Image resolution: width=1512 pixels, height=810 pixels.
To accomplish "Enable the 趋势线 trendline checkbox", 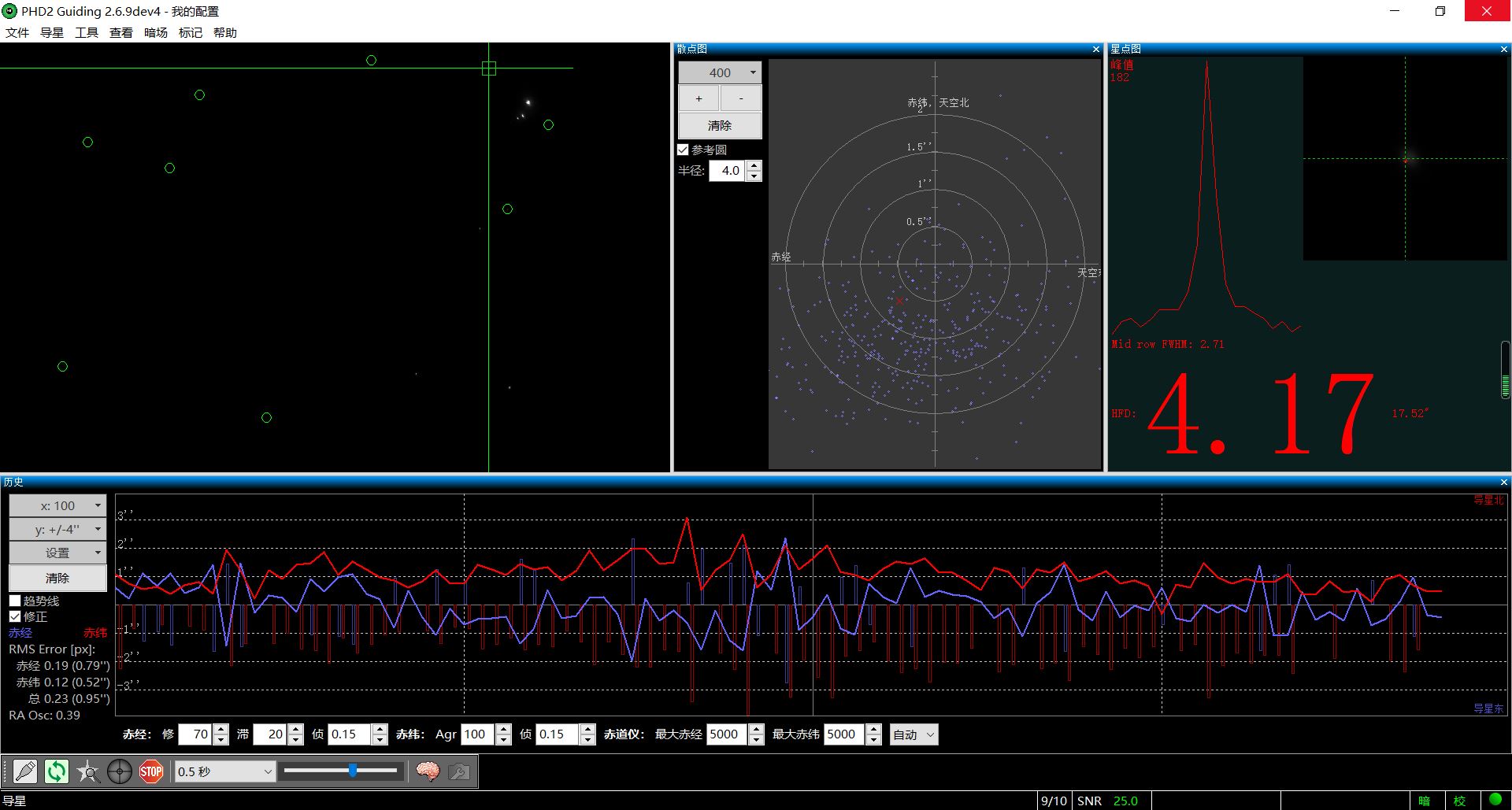I will (x=15, y=601).
